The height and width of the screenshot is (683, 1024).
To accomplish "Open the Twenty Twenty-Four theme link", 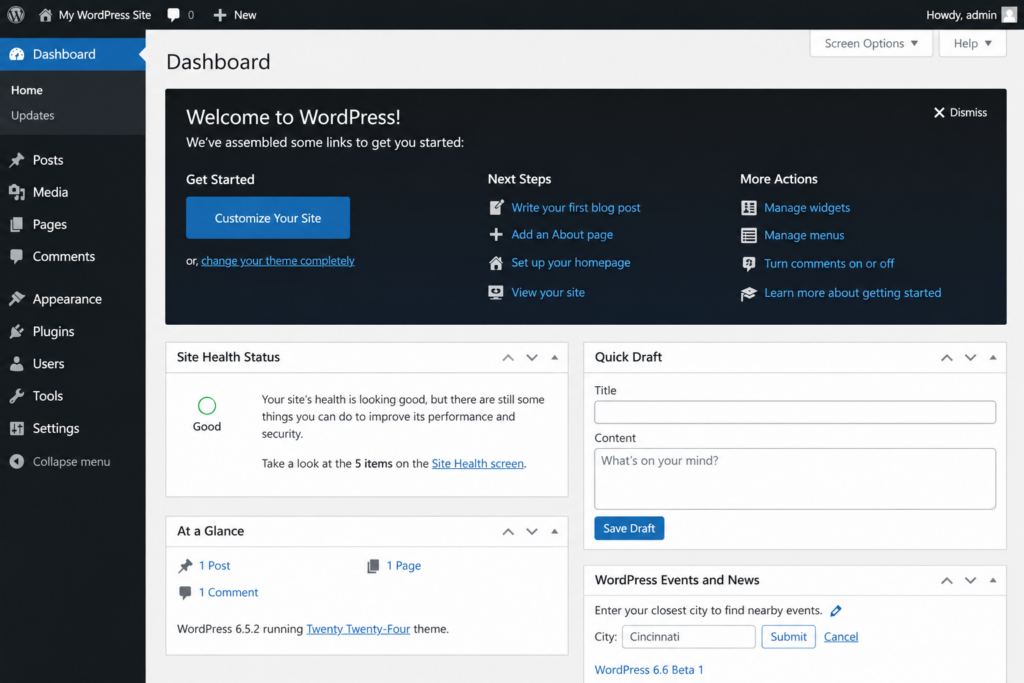I will 358,629.
